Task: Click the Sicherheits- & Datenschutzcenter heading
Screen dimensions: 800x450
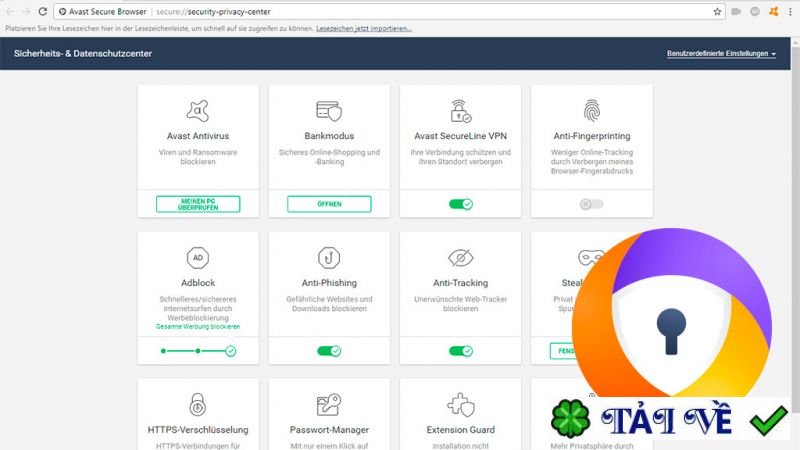Action: point(83,54)
